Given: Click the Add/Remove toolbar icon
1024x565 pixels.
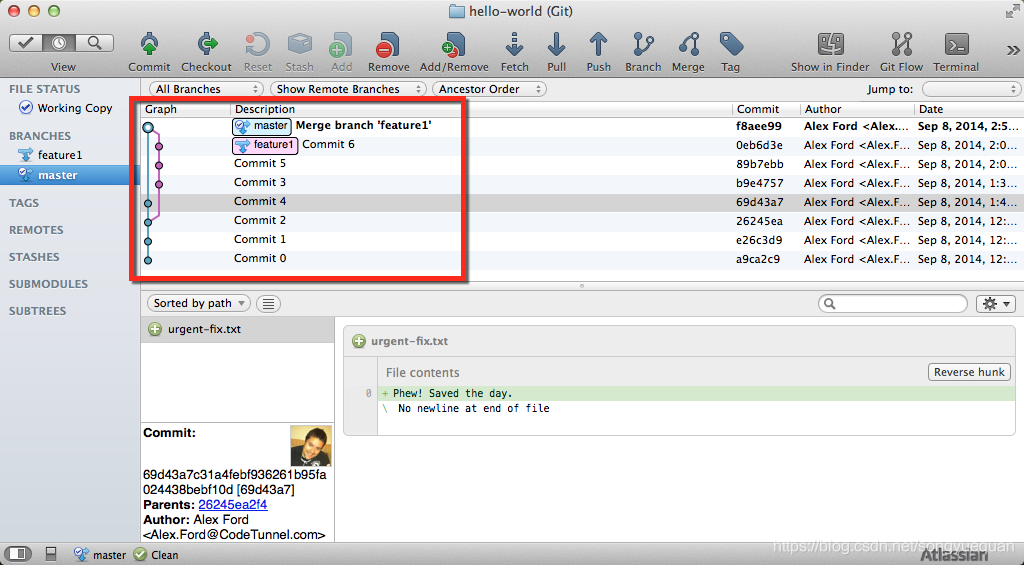Looking at the screenshot, I should (x=454, y=44).
